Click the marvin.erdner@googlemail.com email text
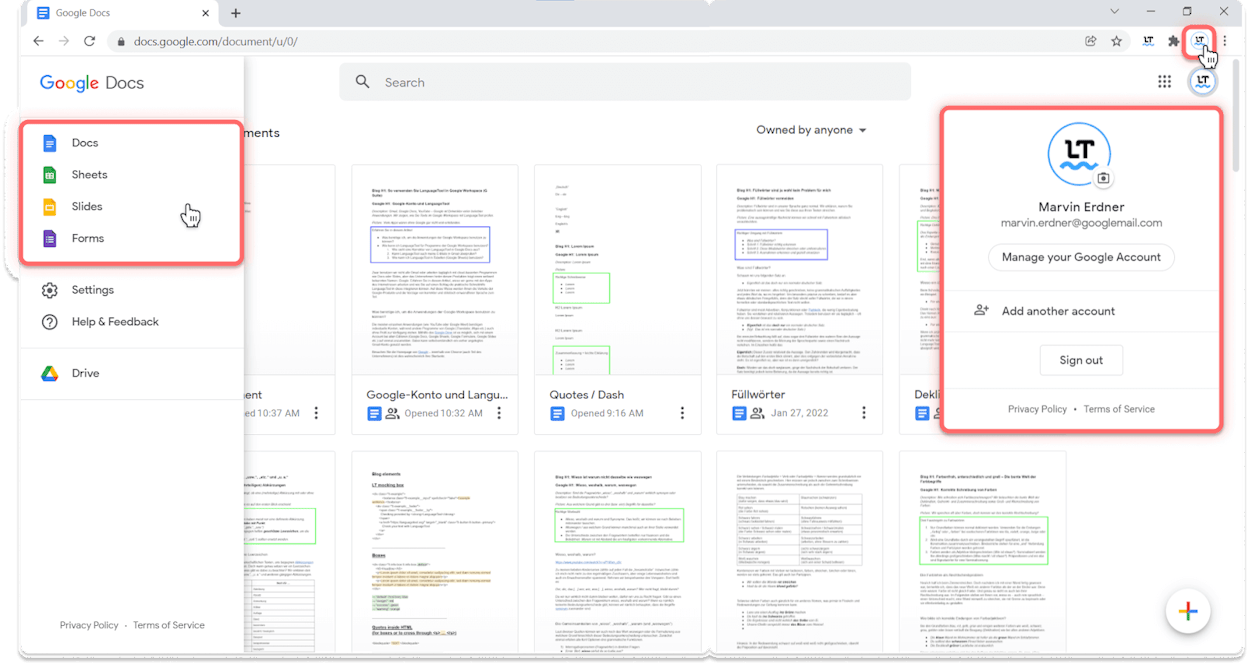Screen dimensions: 1248x664 point(1081,223)
